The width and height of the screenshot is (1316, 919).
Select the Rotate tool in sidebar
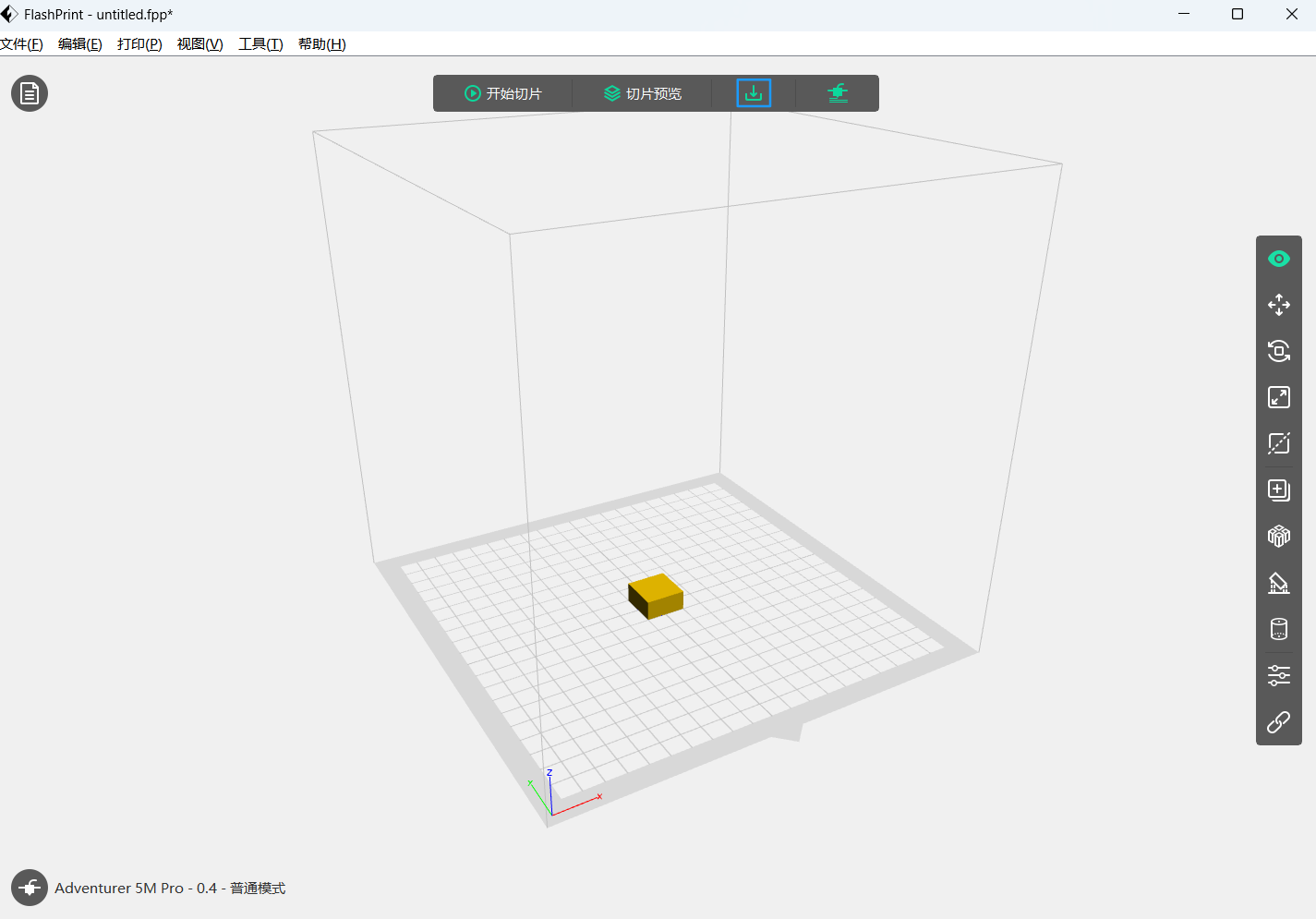1278,351
